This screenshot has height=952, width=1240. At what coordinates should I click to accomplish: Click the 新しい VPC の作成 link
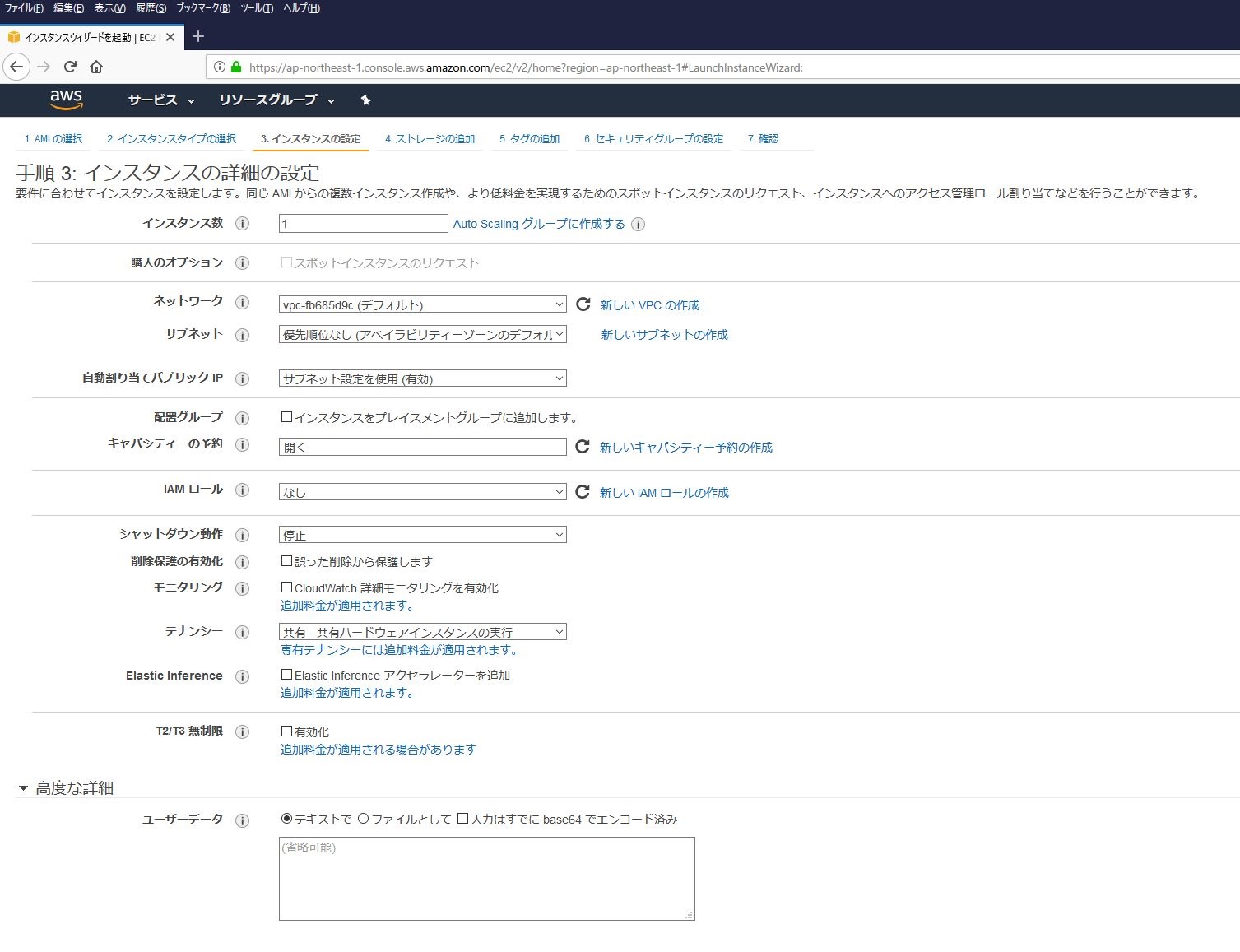(x=649, y=304)
